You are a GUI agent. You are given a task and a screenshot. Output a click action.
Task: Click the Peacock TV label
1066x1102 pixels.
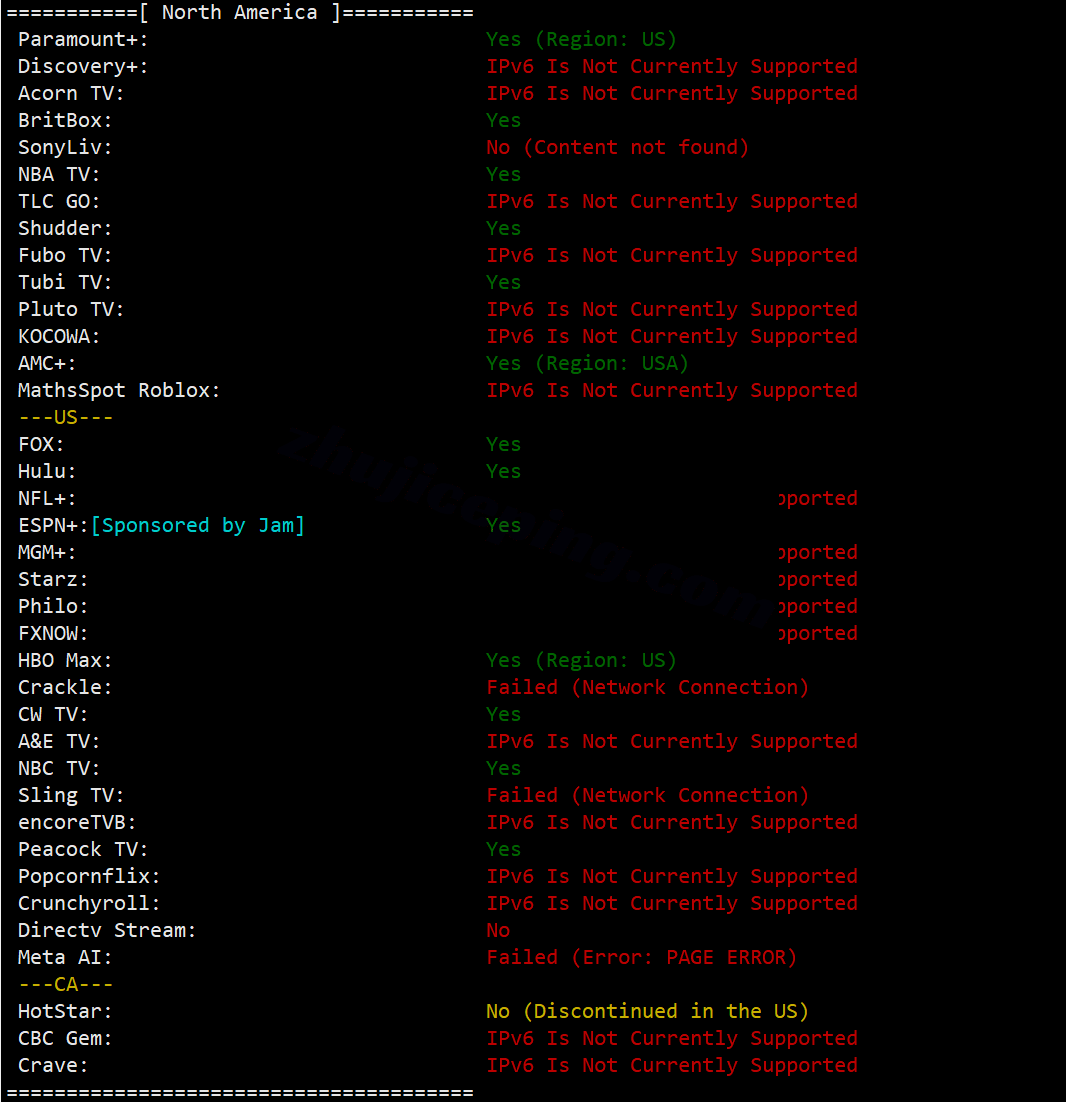tap(83, 849)
